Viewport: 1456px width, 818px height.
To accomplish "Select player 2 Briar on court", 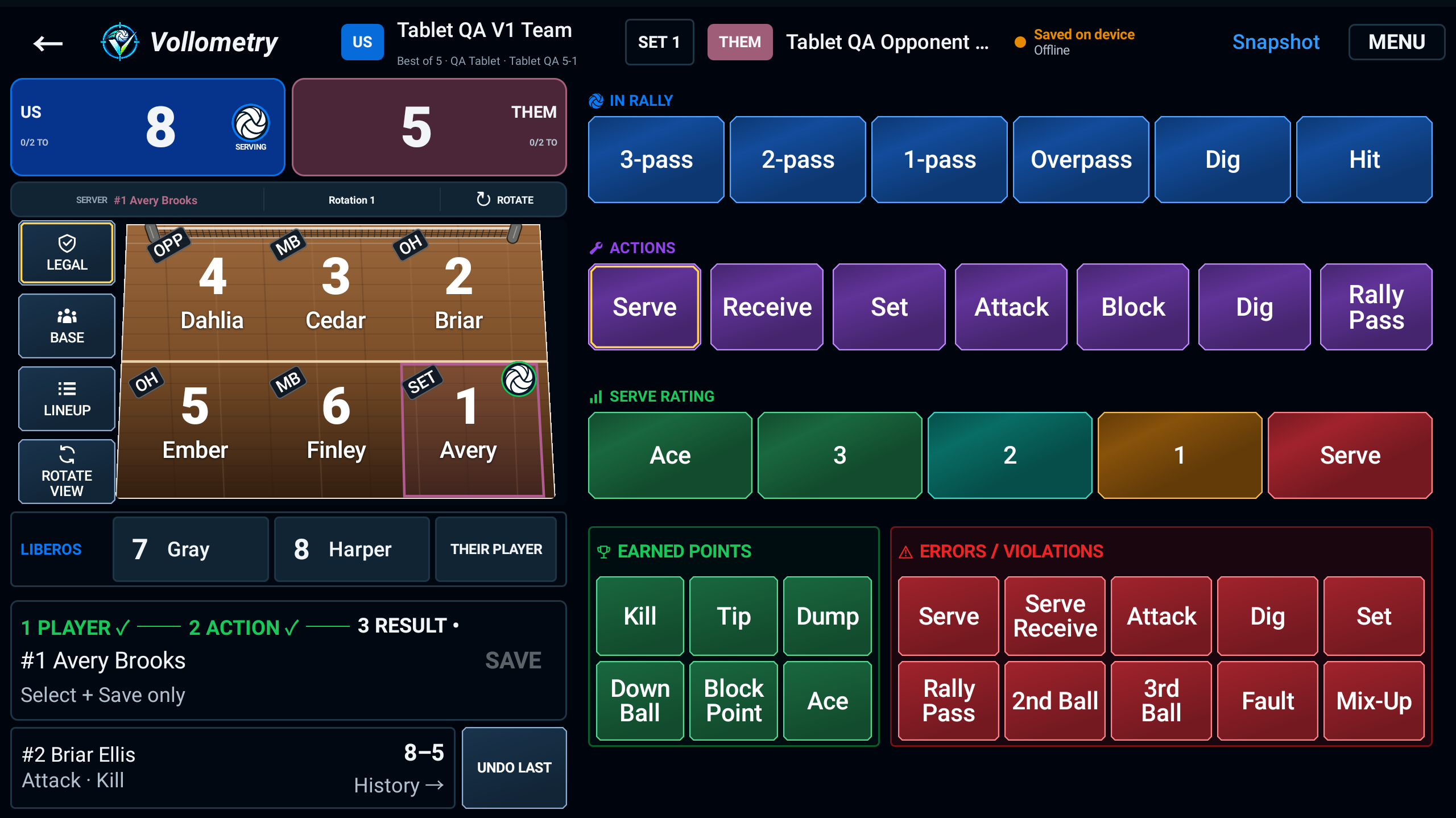I will (458, 293).
